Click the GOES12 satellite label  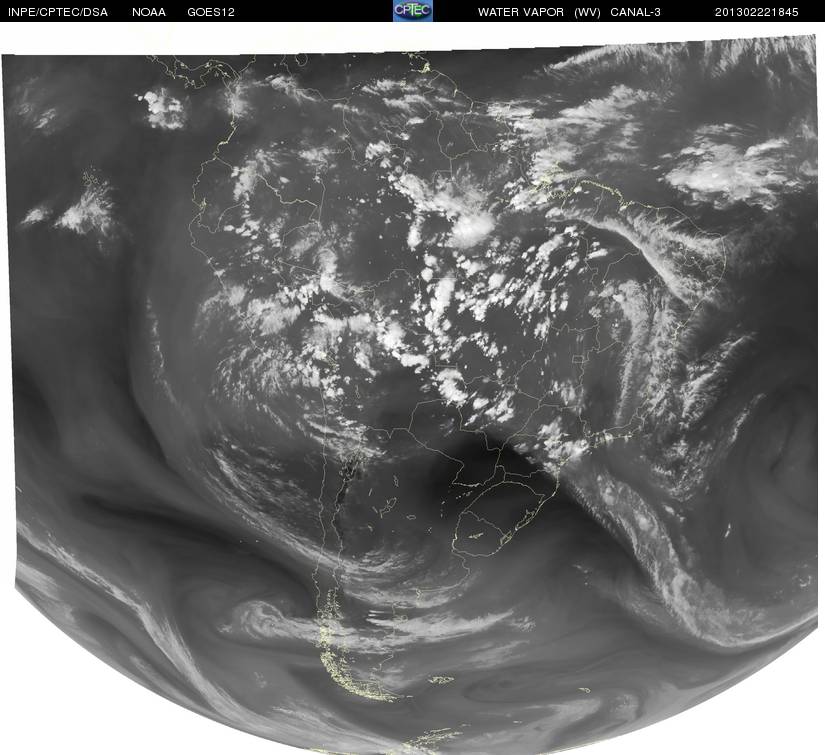211,12
